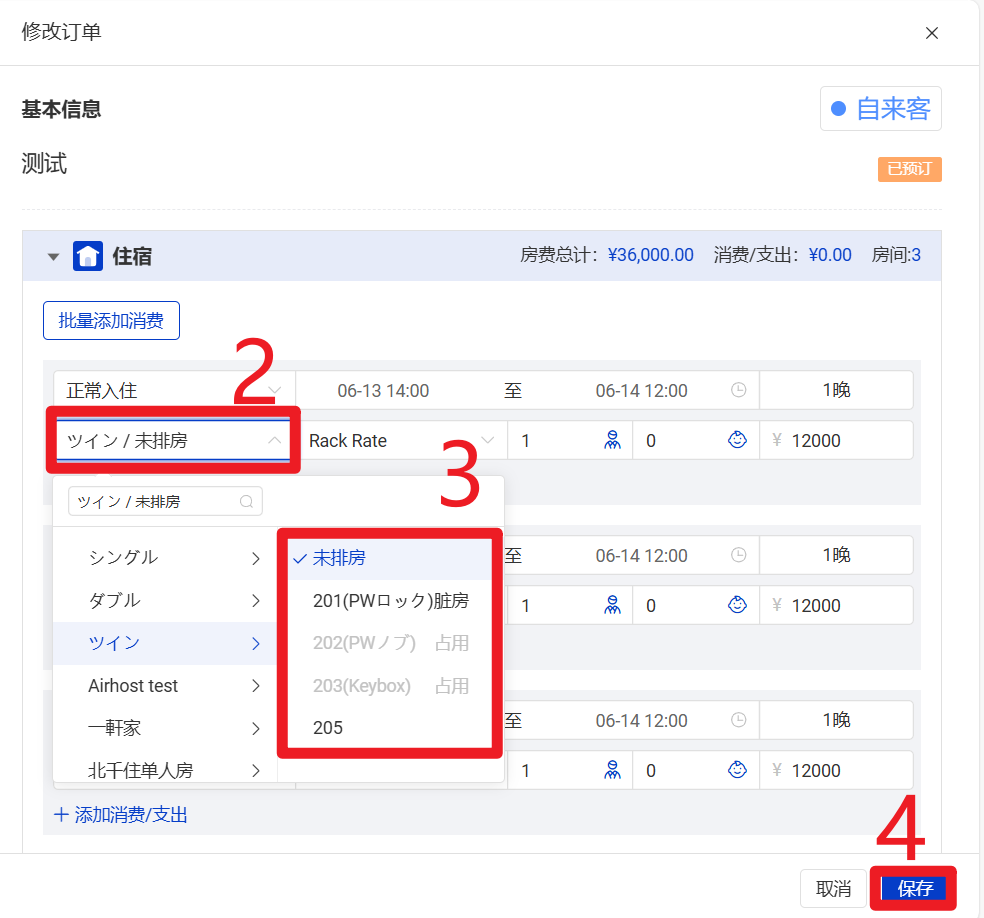Select 201(PWロック) dirty room option
984x918 pixels.
(x=390, y=601)
